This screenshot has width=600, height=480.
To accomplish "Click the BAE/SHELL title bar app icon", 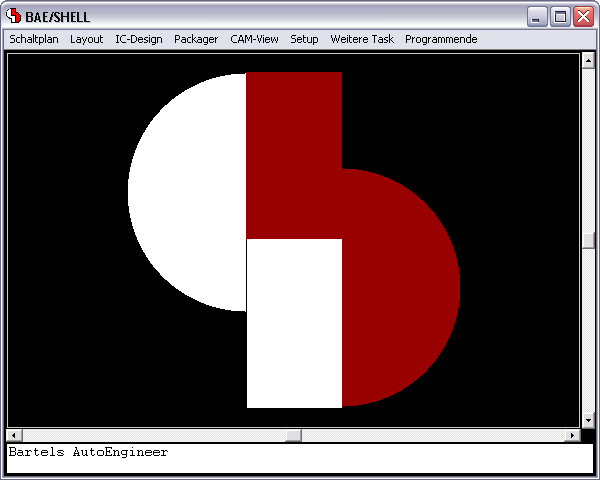I will point(14,16).
